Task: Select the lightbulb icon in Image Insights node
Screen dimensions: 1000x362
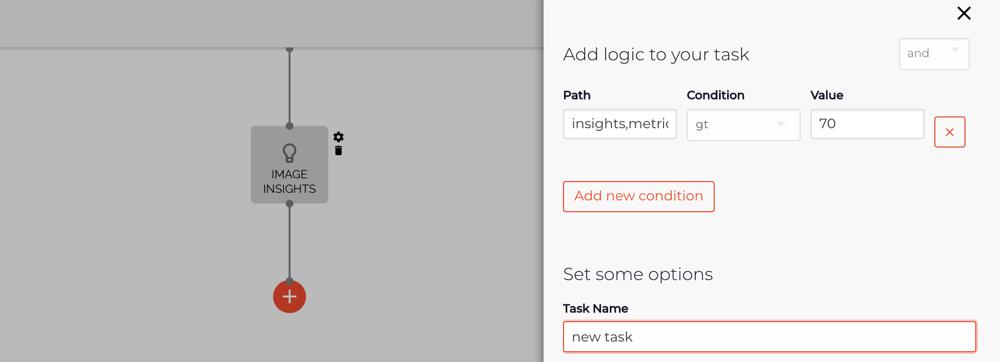Action: point(290,153)
